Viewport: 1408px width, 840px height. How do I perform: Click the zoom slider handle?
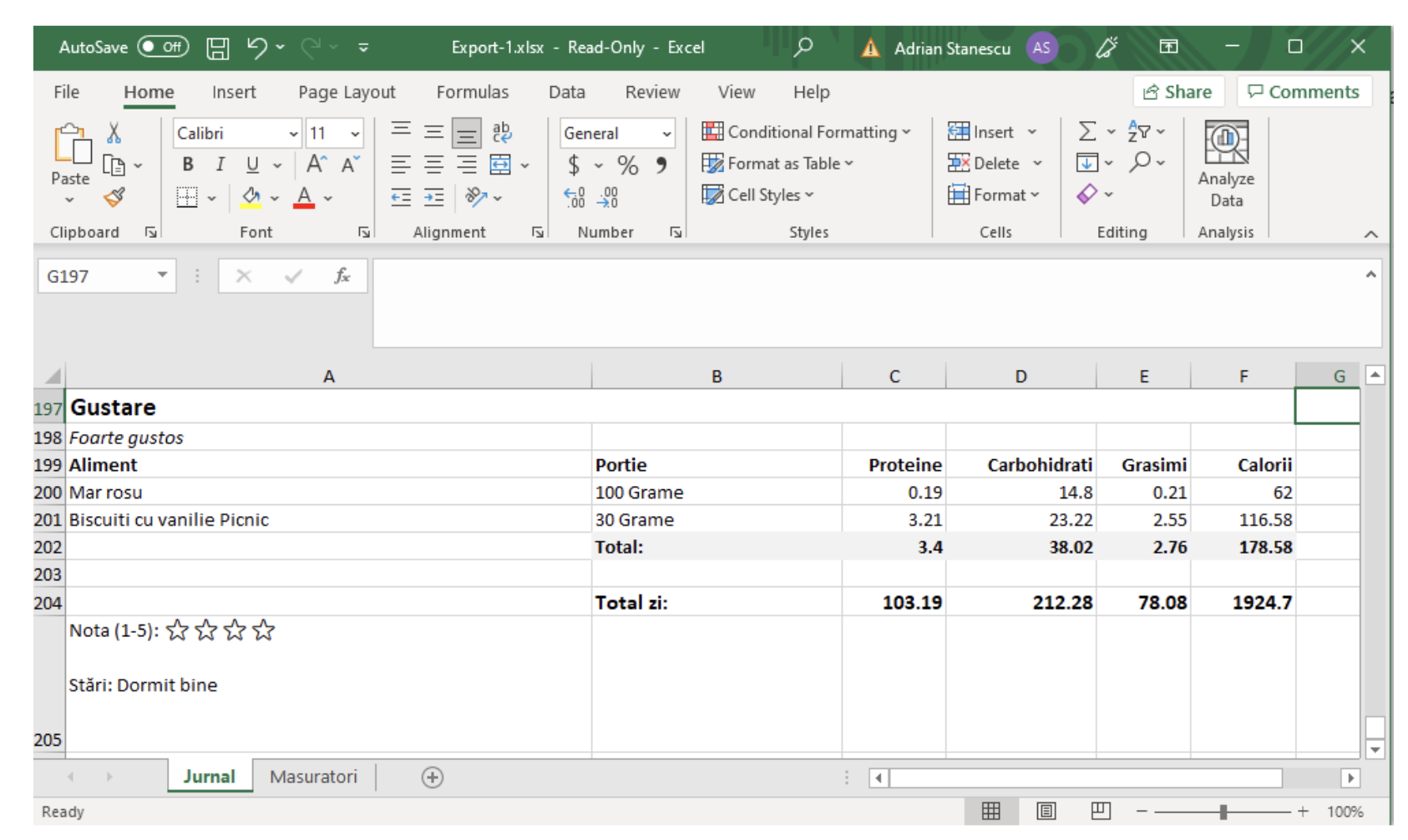click(x=1223, y=811)
